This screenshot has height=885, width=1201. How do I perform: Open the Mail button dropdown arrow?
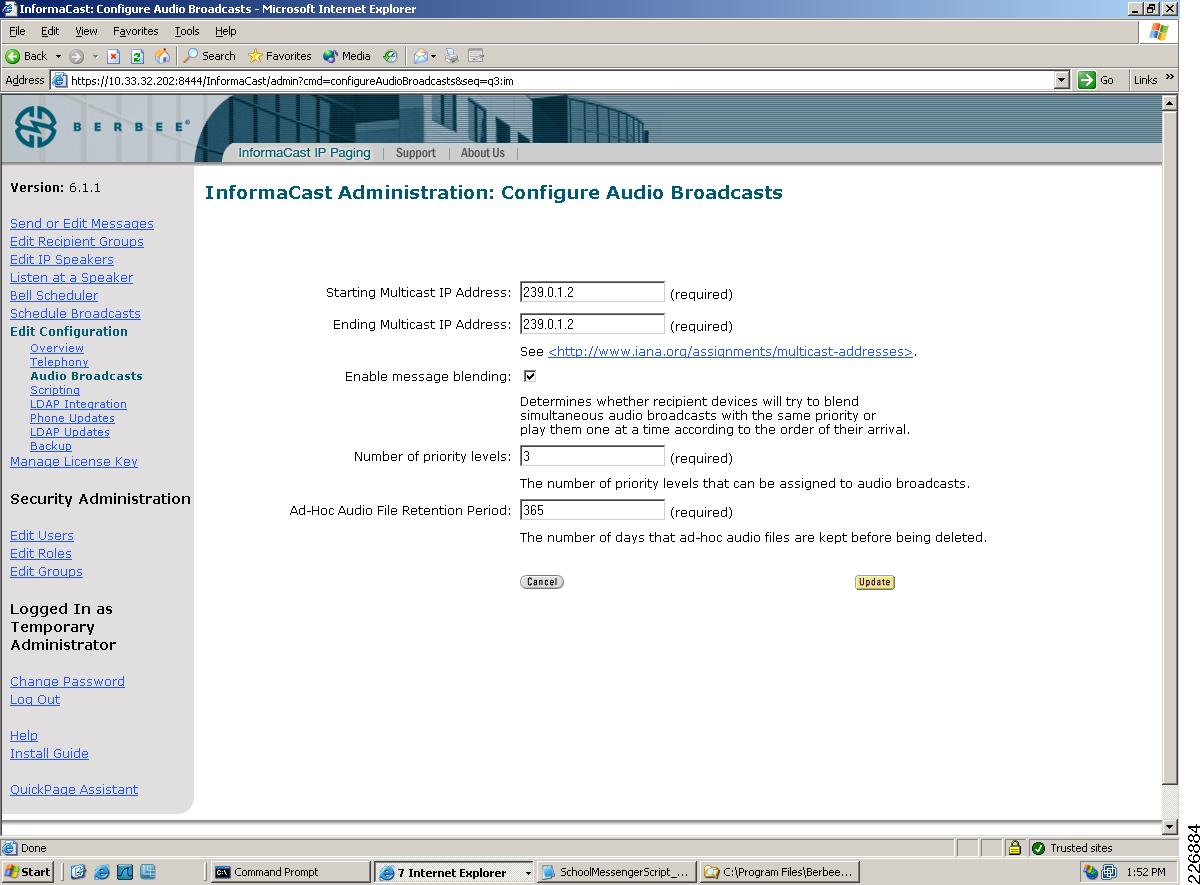433,56
